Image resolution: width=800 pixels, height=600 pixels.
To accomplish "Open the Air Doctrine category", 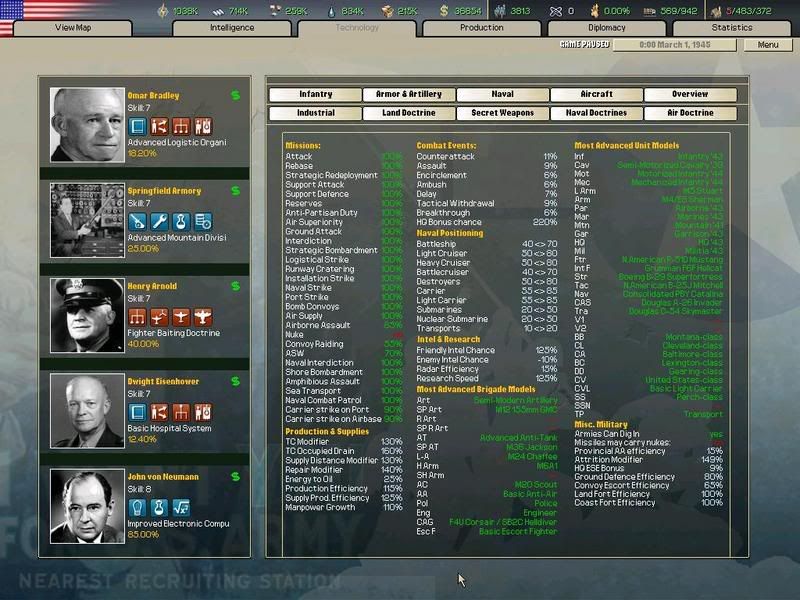I will click(690, 113).
